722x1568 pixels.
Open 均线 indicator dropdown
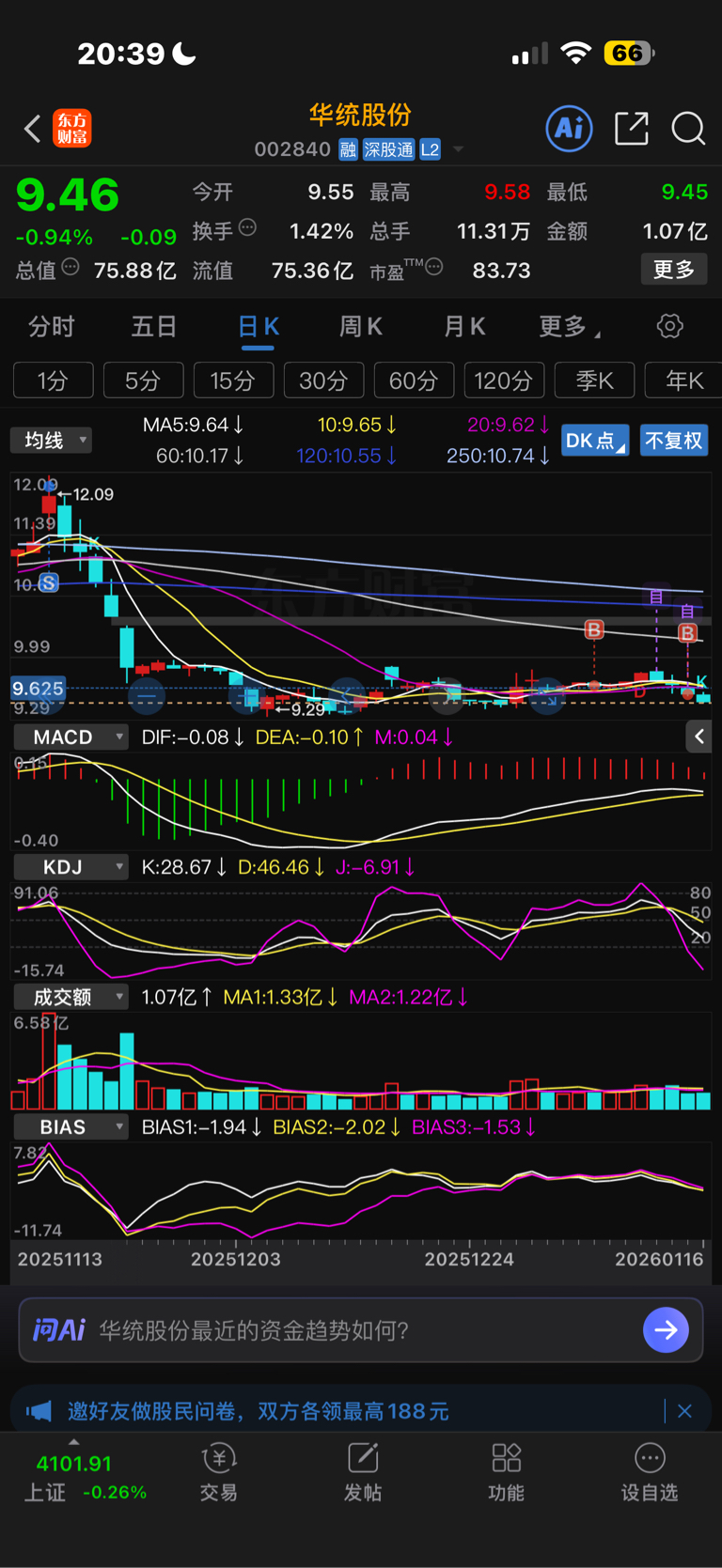tap(51, 440)
